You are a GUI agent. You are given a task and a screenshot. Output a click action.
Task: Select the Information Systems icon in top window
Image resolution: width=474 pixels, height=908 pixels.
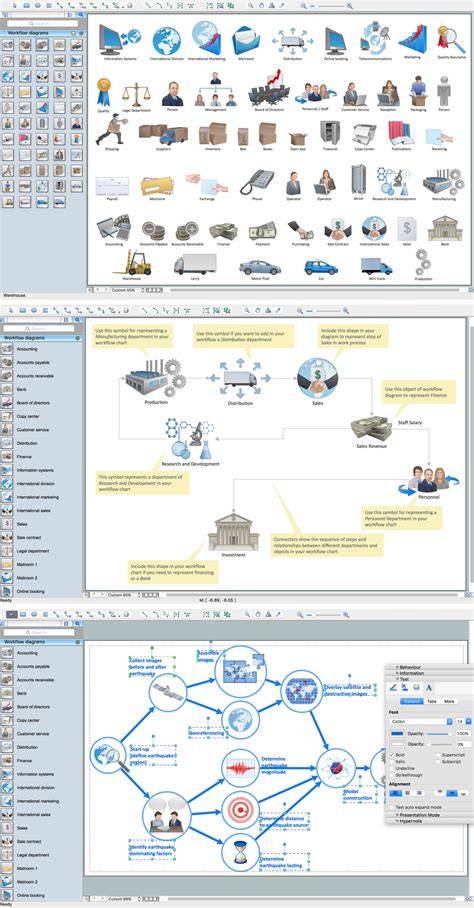pos(119,41)
